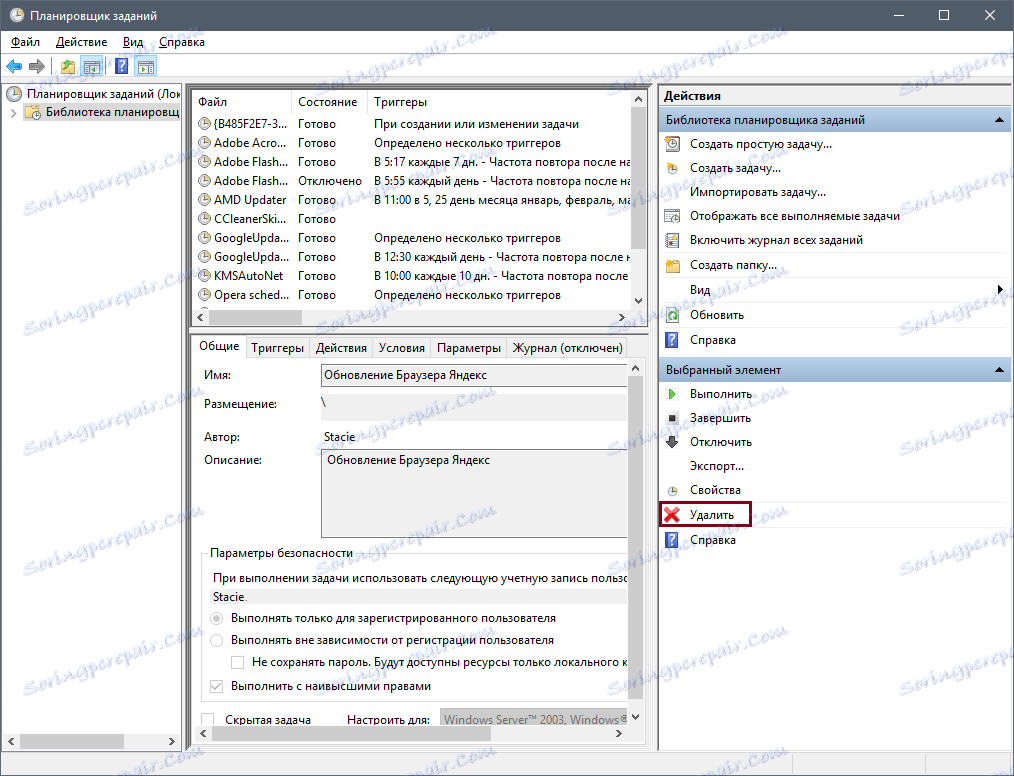This screenshot has height=776, width=1014.
Task: Click 'Создать простую задачу...' action
Action: [761, 144]
